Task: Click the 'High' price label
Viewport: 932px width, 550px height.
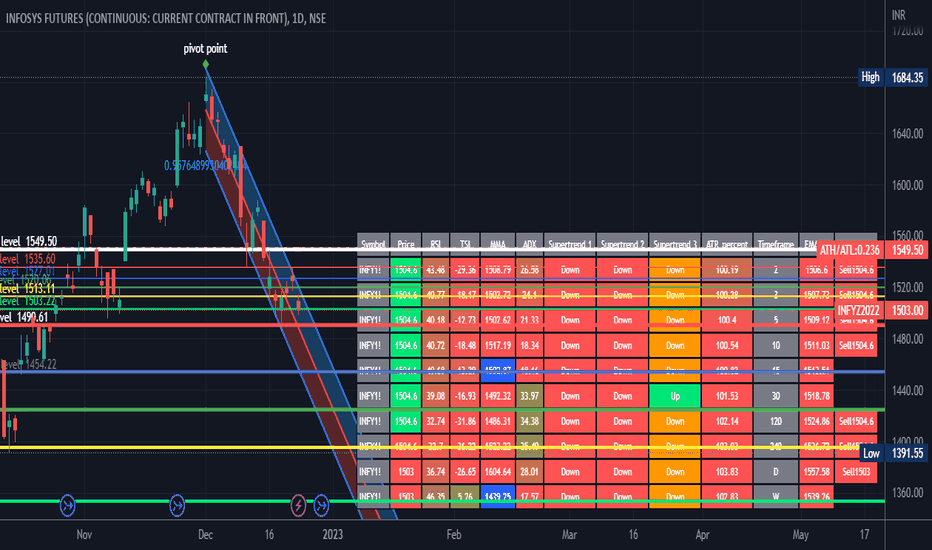Action: coord(870,77)
